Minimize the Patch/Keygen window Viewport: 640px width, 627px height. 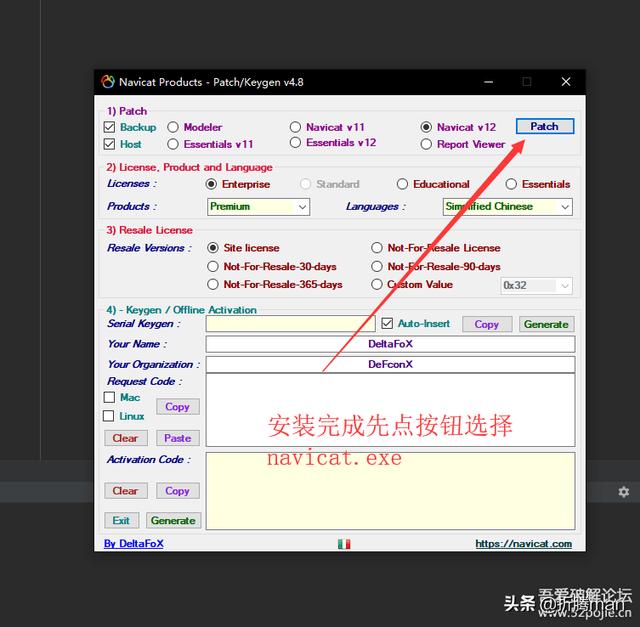pyautogui.click(x=488, y=82)
